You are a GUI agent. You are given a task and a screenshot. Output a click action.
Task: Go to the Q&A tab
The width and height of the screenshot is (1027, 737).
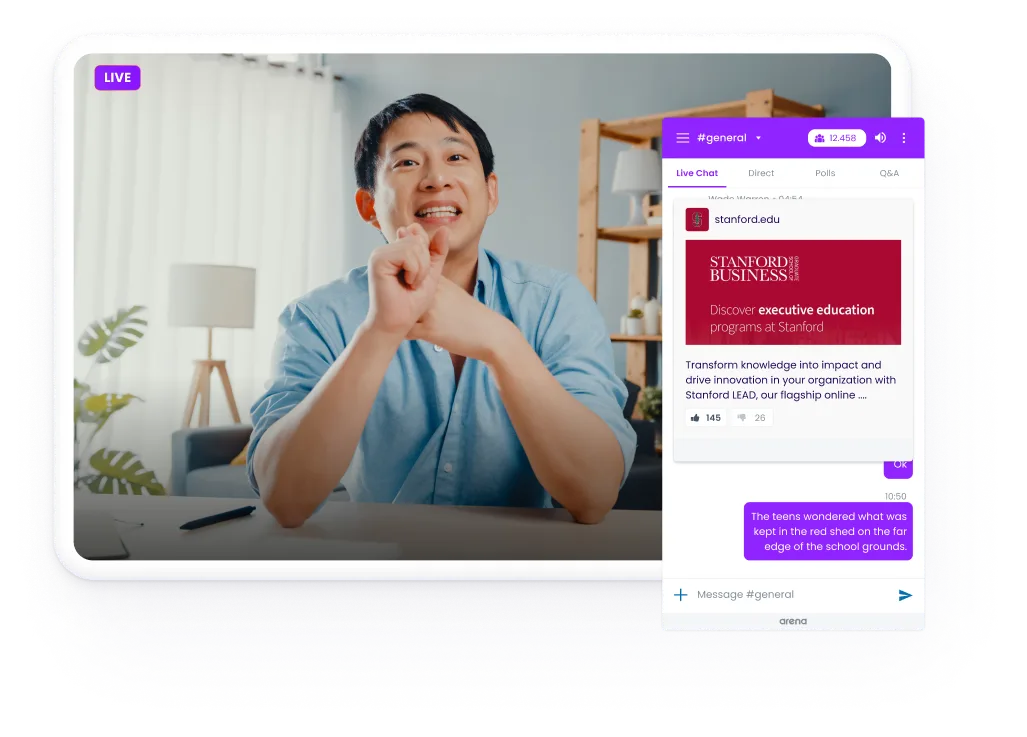(x=889, y=173)
